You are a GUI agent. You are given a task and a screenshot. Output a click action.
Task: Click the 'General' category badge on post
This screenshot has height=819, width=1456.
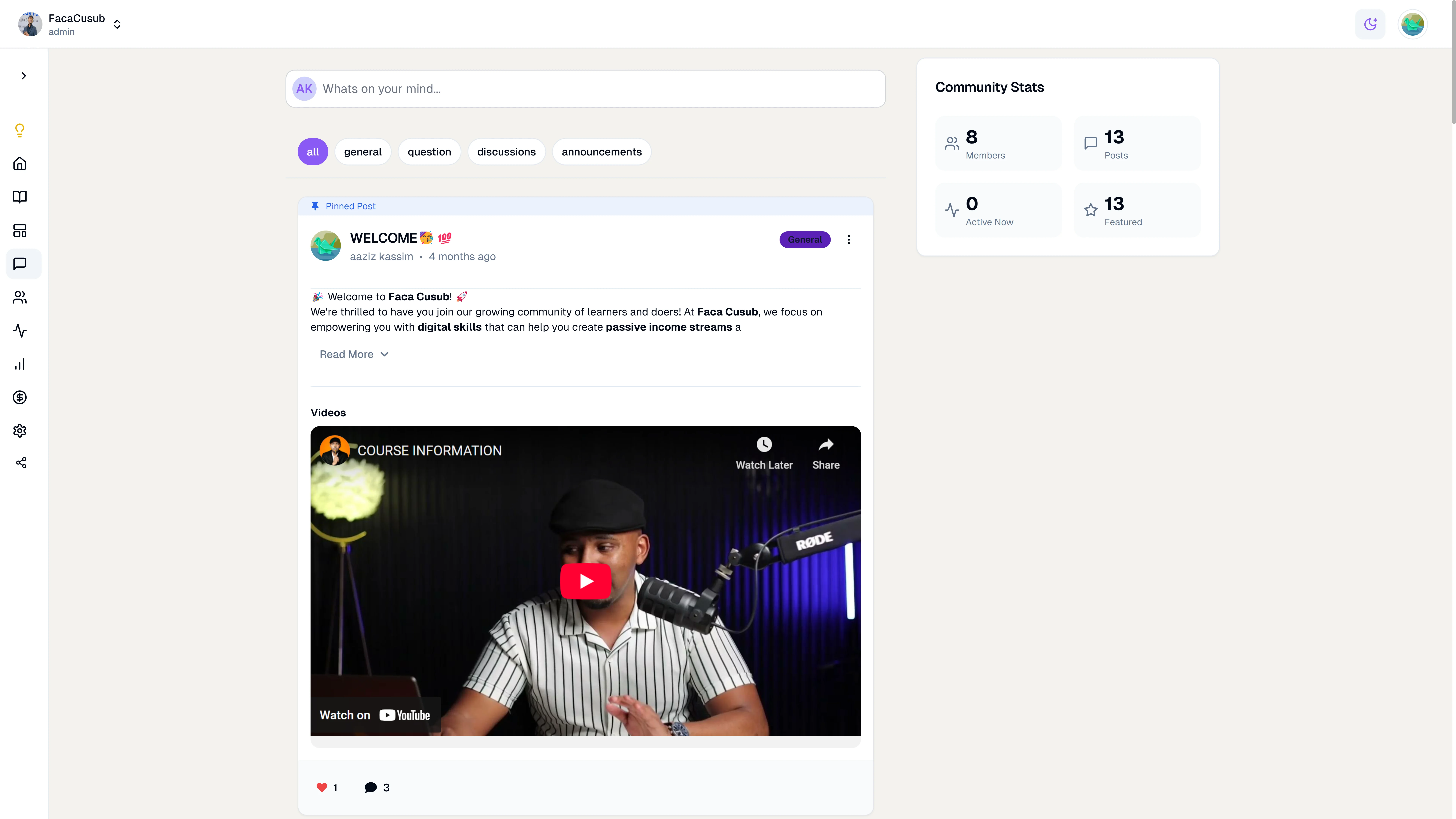tap(805, 240)
